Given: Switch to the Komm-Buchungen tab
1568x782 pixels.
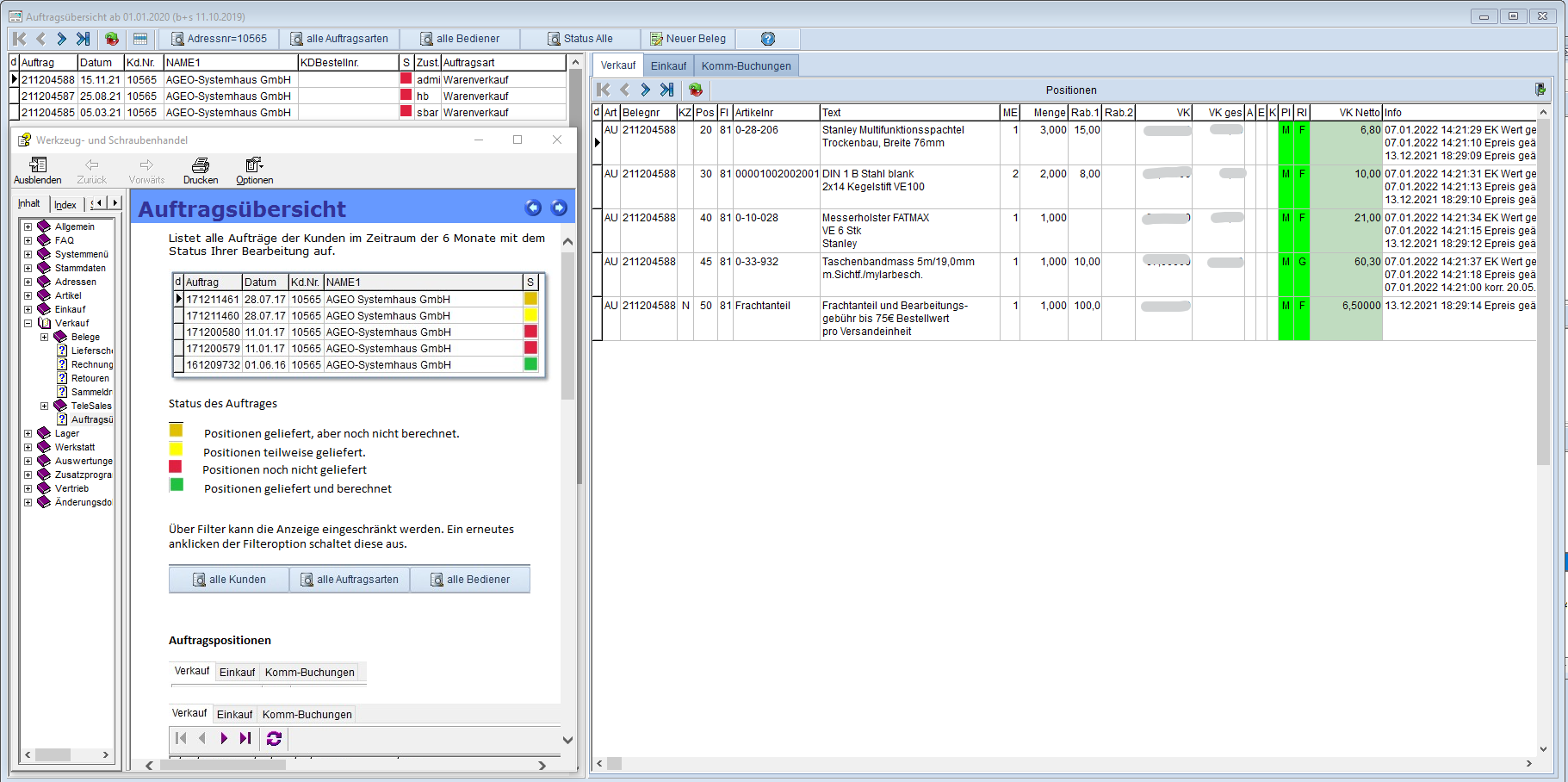Looking at the screenshot, I should [746, 66].
